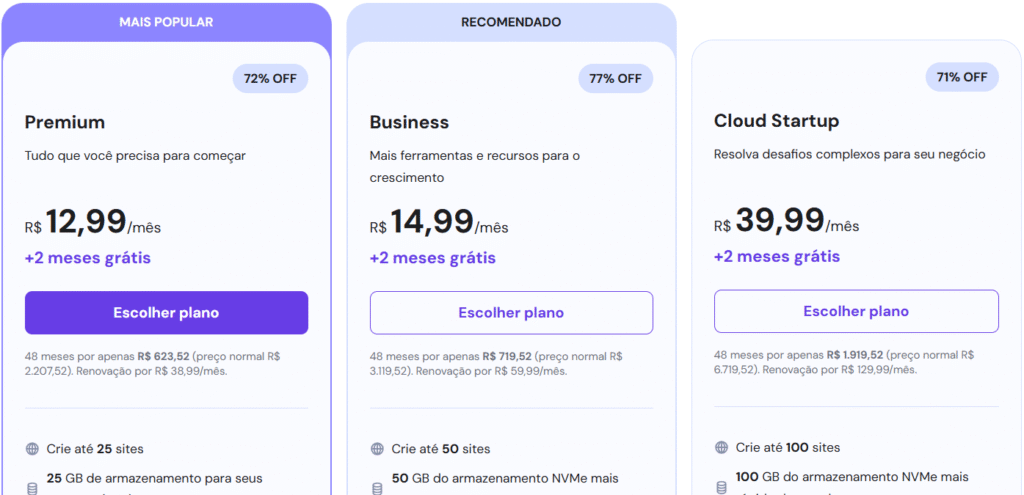
Task: Click the 72% OFF discount badge
Action: 271,78
